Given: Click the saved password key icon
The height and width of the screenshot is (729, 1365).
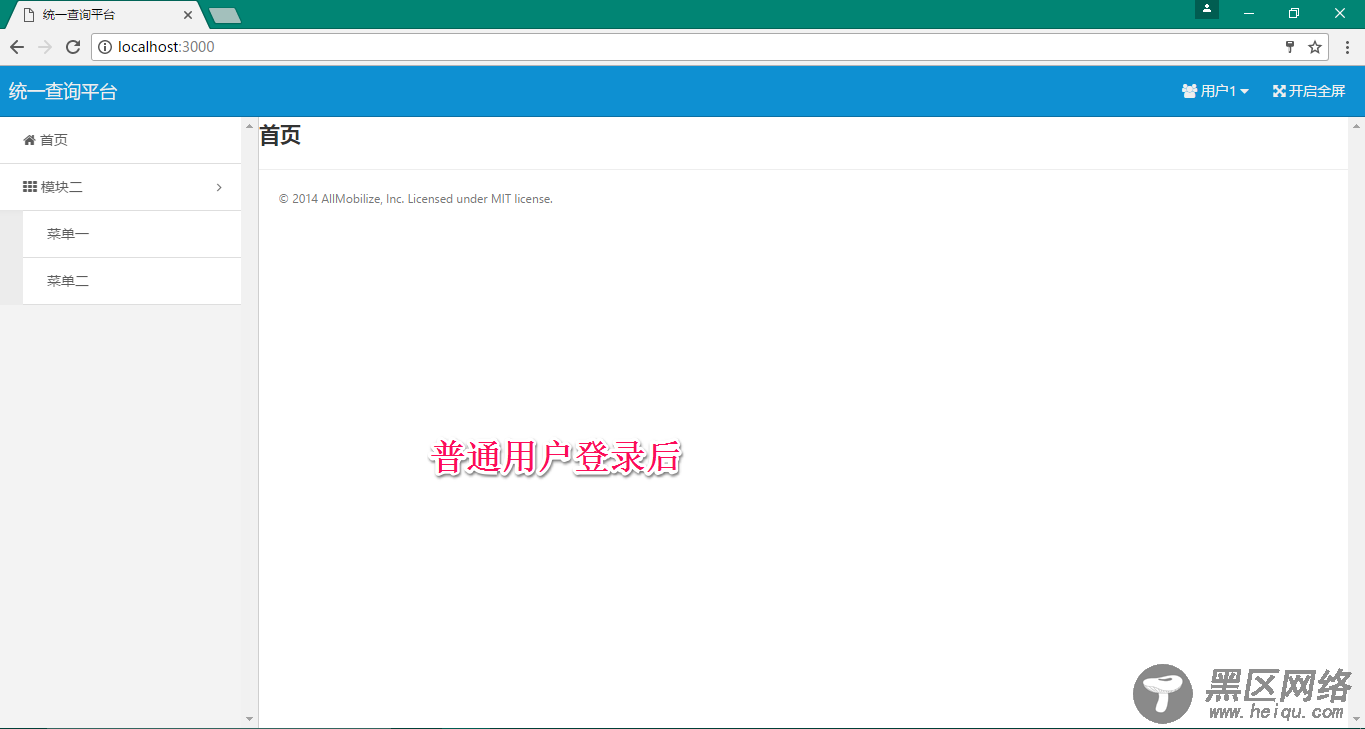Looking at the screenshot, I should coord(1290,47).
